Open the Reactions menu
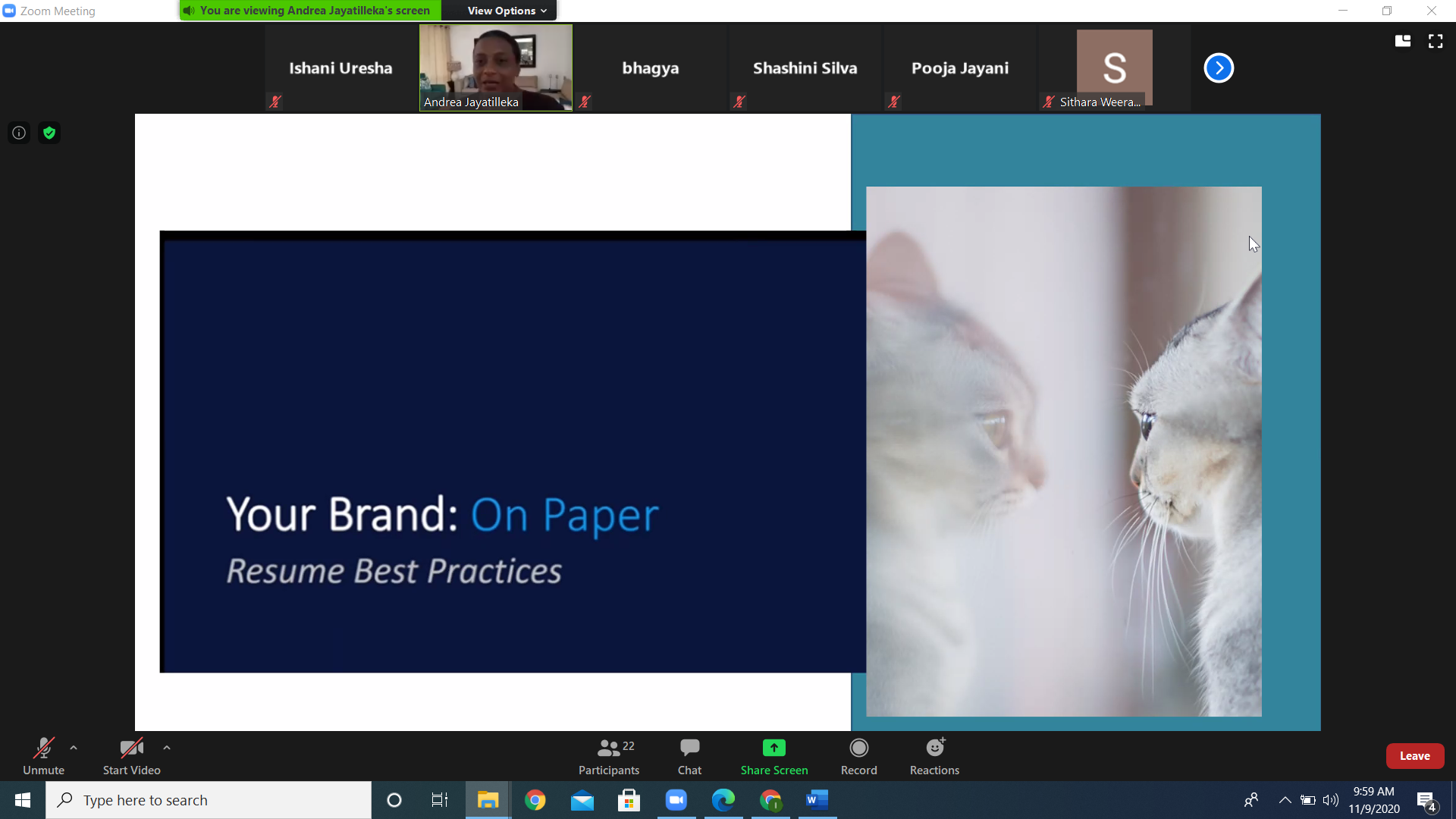1456x819 pixels. pyautogui.click(x=934, y=756)
